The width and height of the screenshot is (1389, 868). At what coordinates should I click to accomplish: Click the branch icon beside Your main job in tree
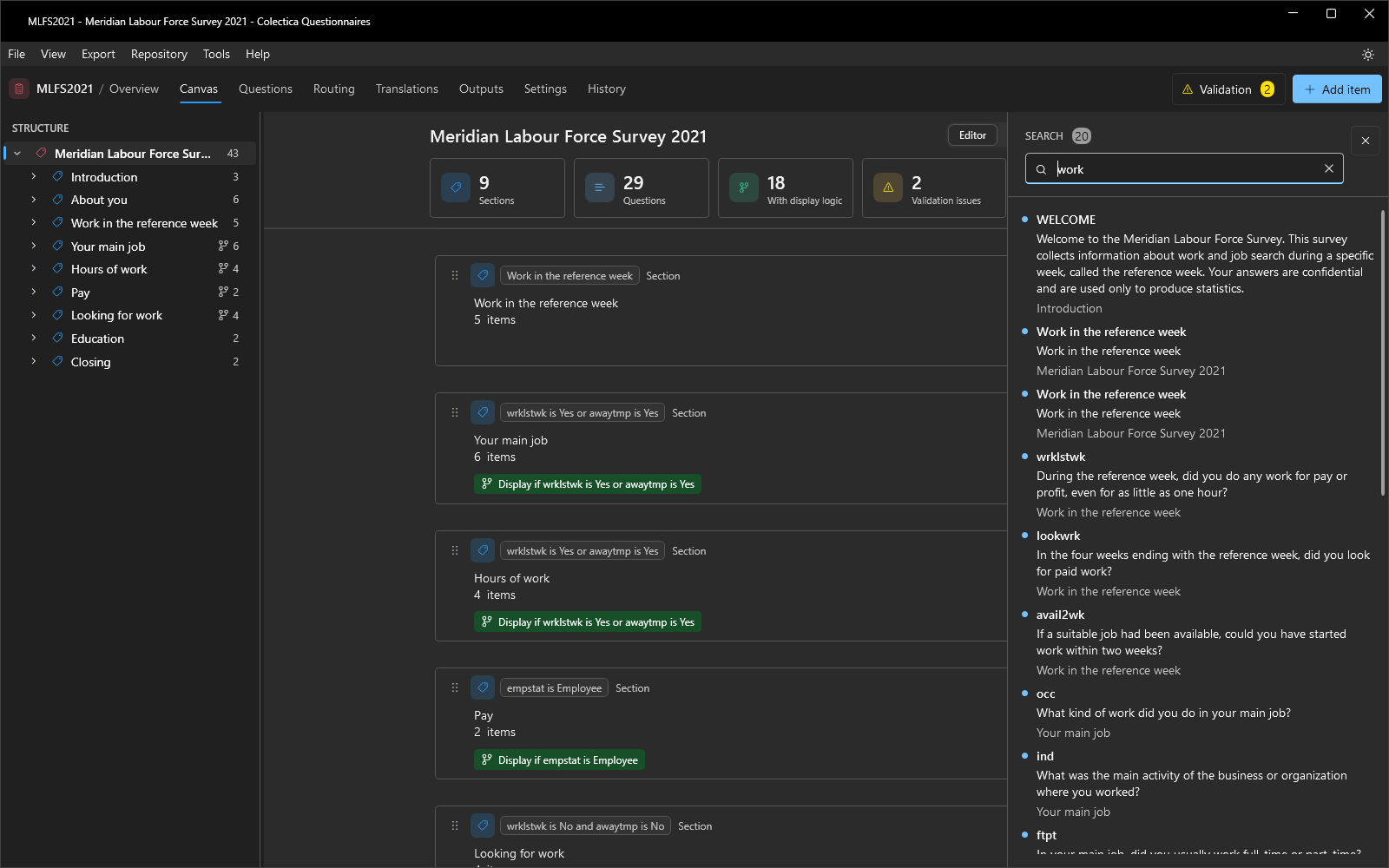coord(223,246)
